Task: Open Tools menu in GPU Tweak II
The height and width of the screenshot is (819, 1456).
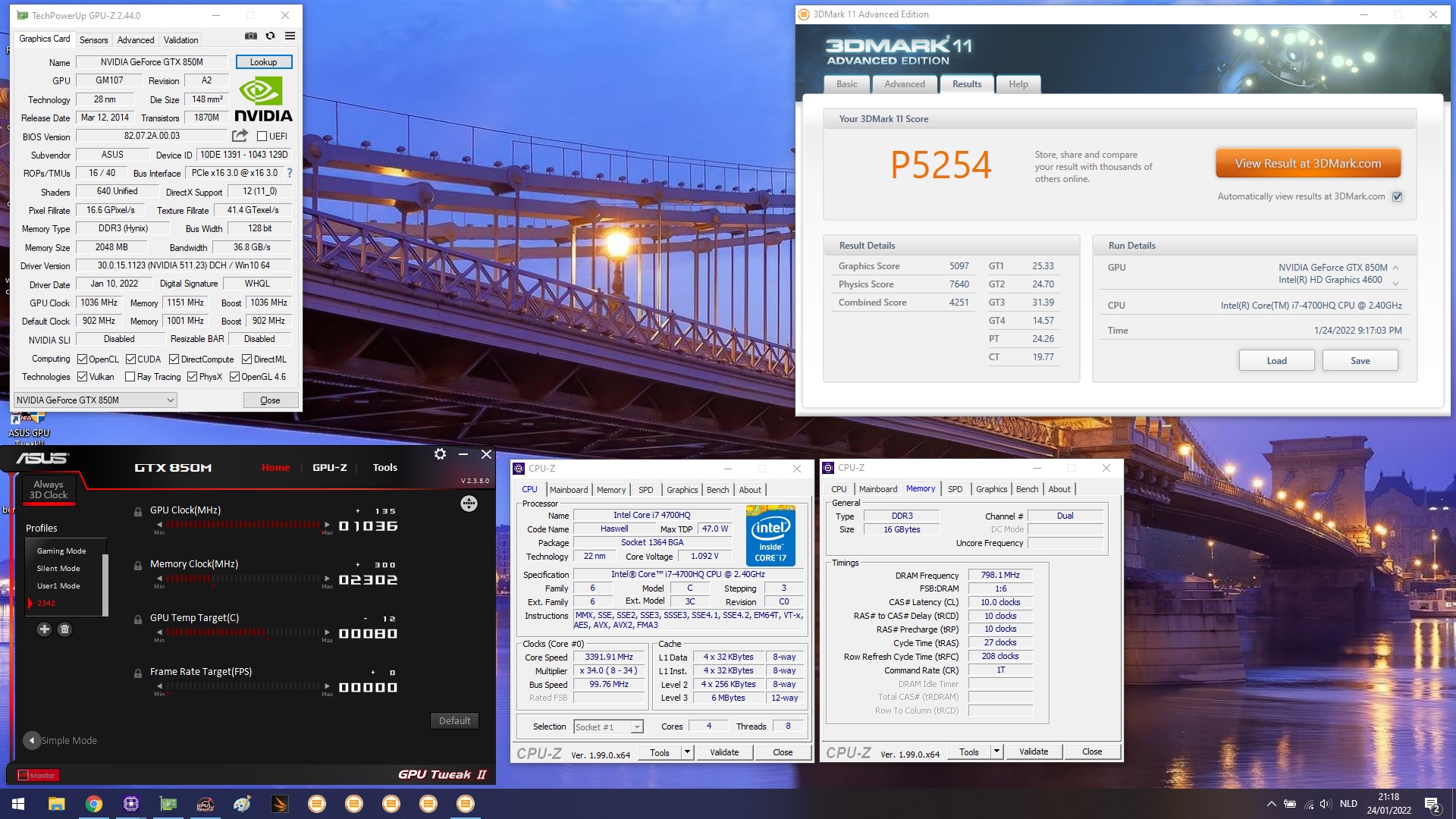Action: tap(384, 467)
